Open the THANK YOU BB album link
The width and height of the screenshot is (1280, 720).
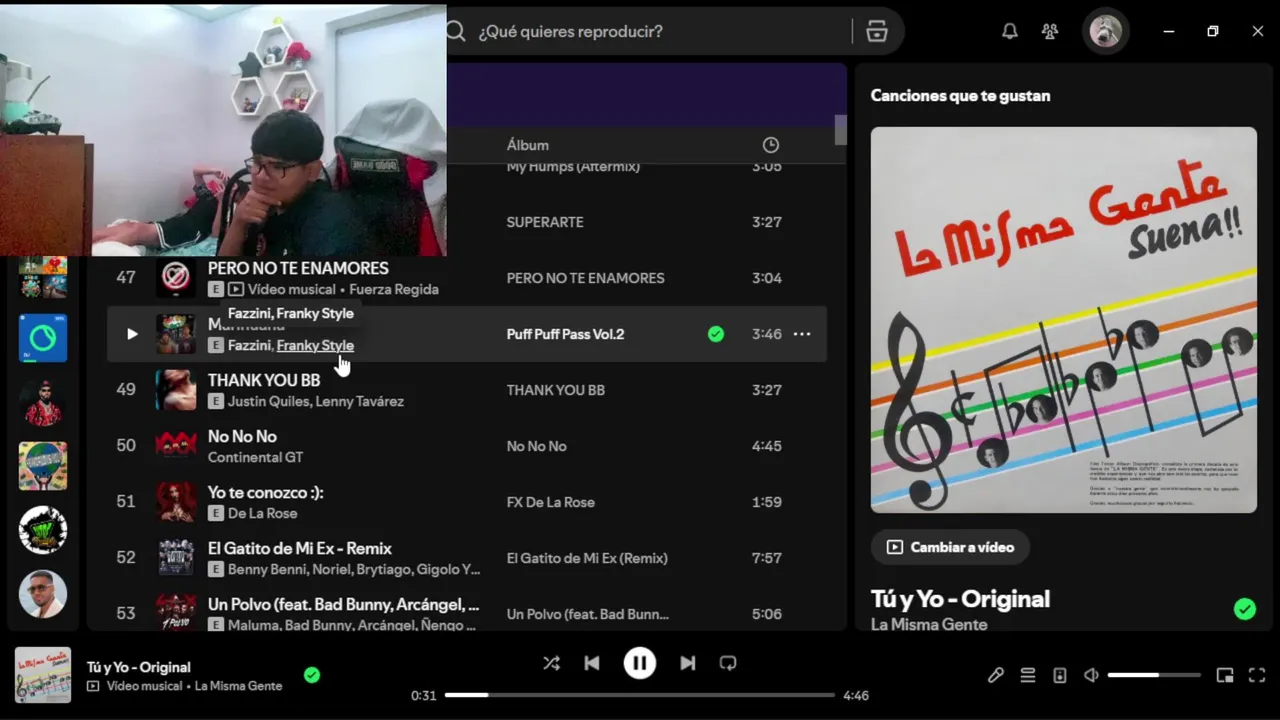(556, 390)
